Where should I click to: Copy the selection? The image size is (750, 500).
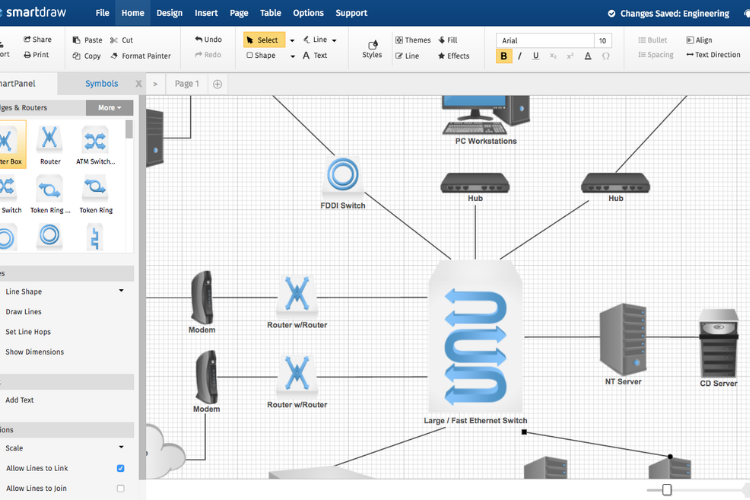click(87, 56)
